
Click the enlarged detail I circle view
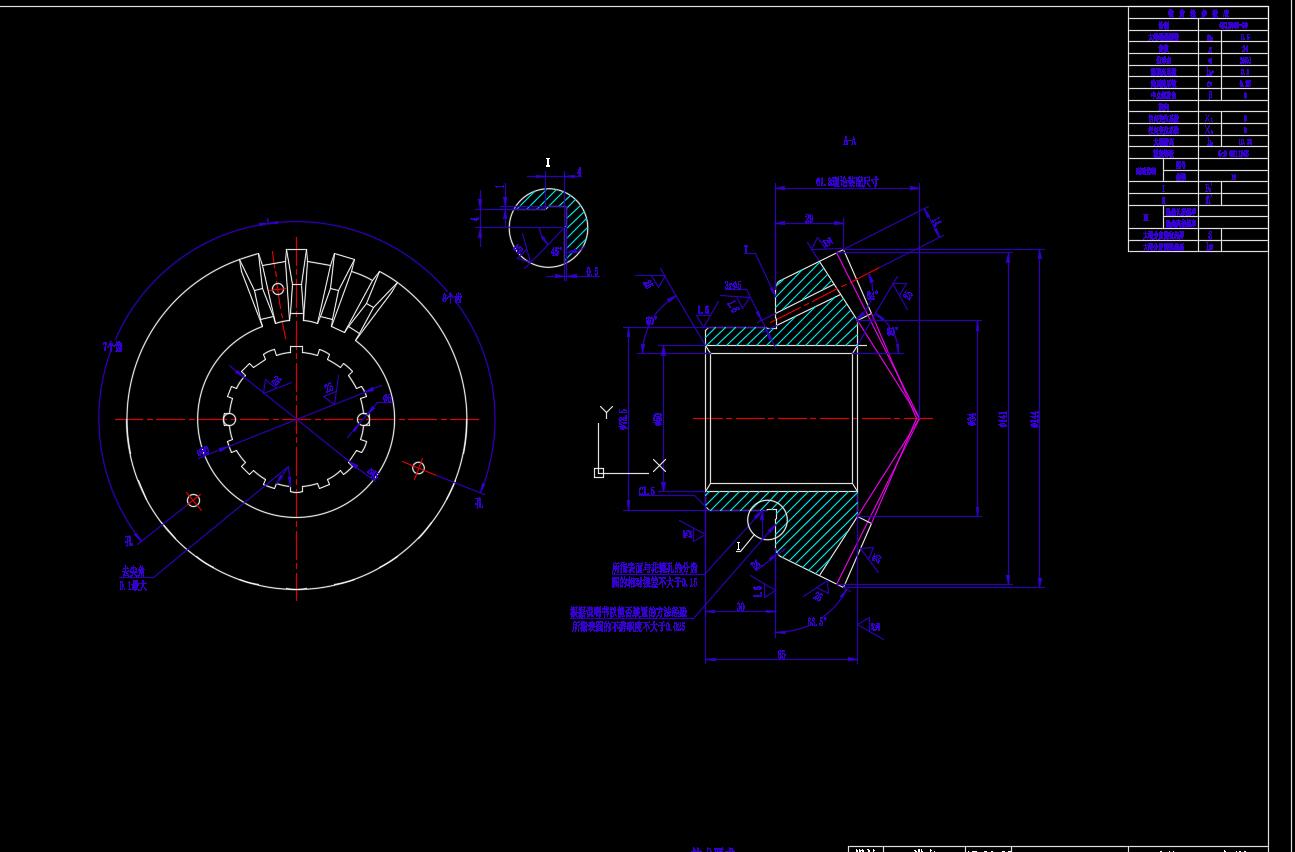coord(548,228)
